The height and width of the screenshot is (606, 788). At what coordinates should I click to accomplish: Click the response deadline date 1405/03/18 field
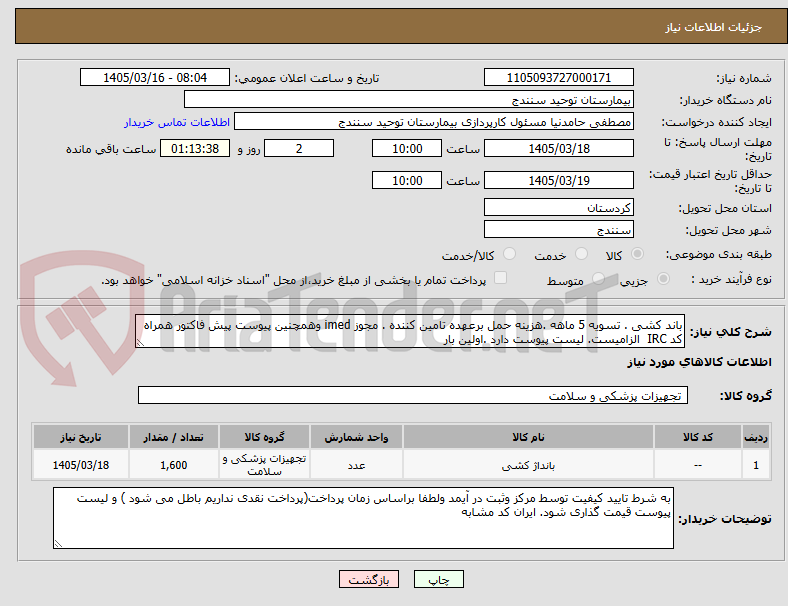click(x=558, y=149)
